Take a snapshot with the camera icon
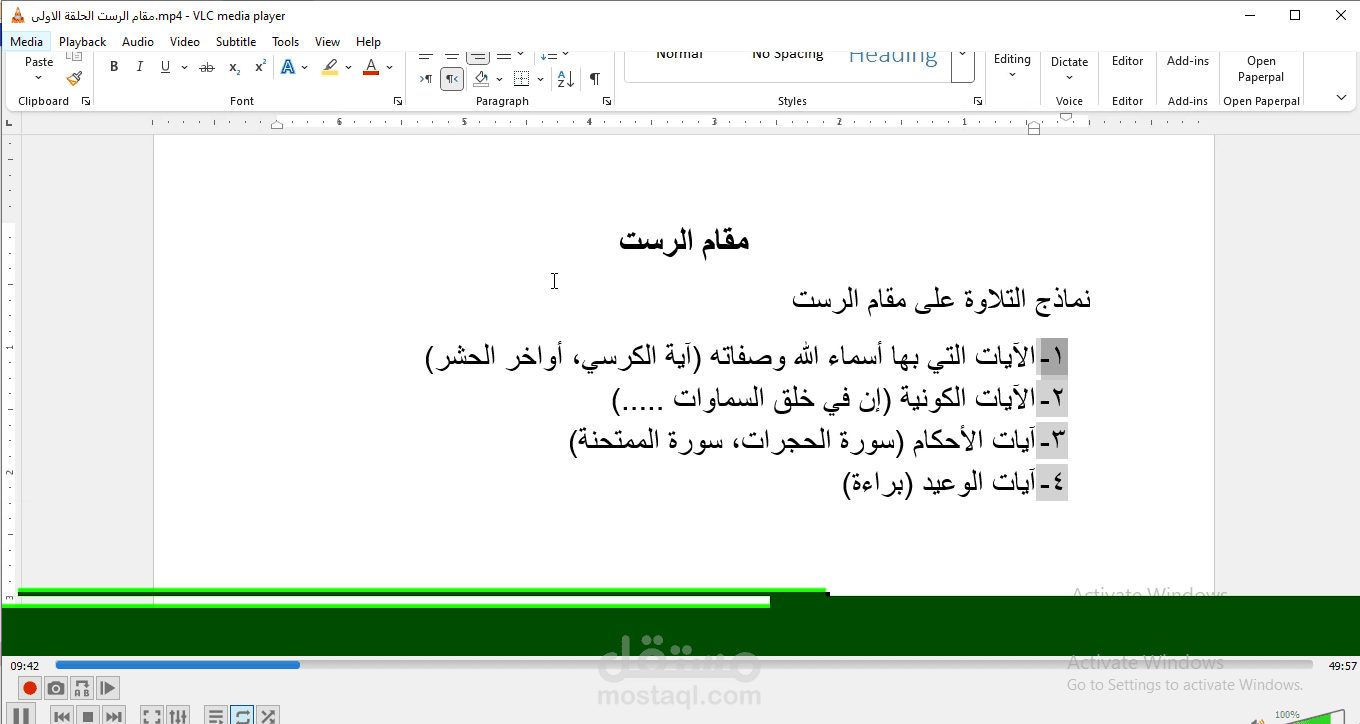Image resolution: width=1360 pixels, height=724 pixels. (x=56, y=688)
